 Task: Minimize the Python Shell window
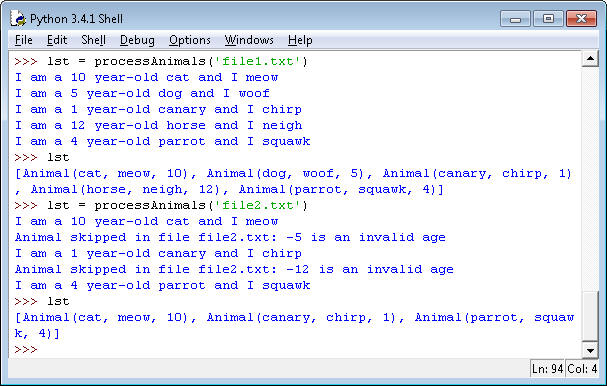click(x=515, y=19)
